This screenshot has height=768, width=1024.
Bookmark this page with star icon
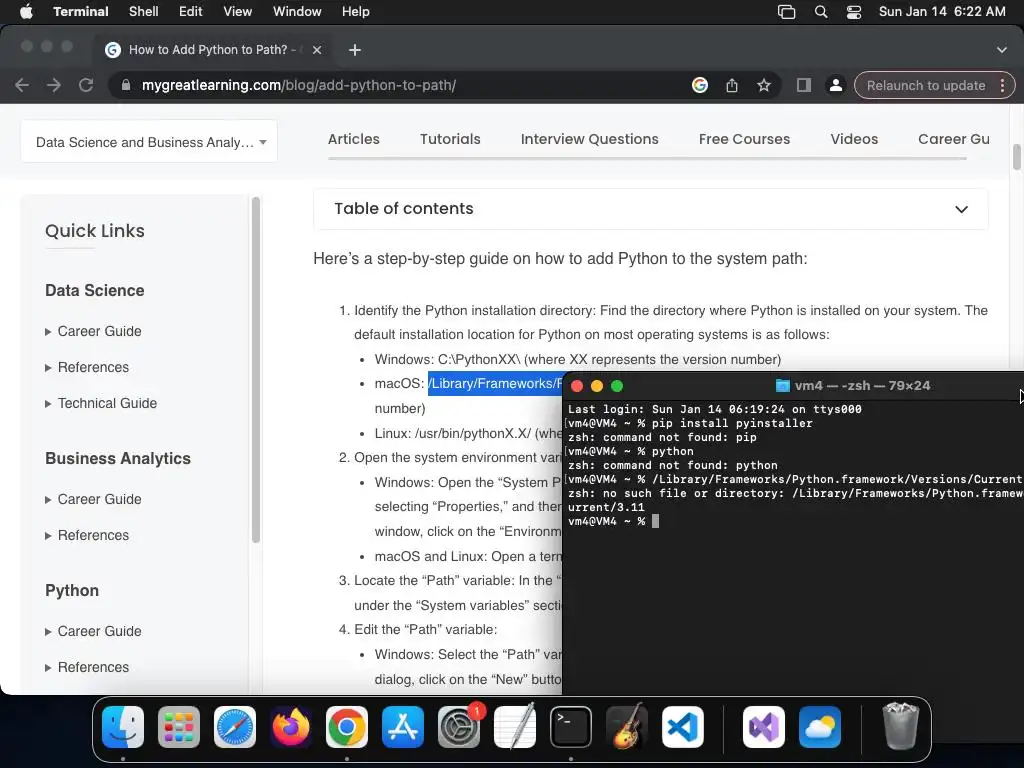coord(763,86)
